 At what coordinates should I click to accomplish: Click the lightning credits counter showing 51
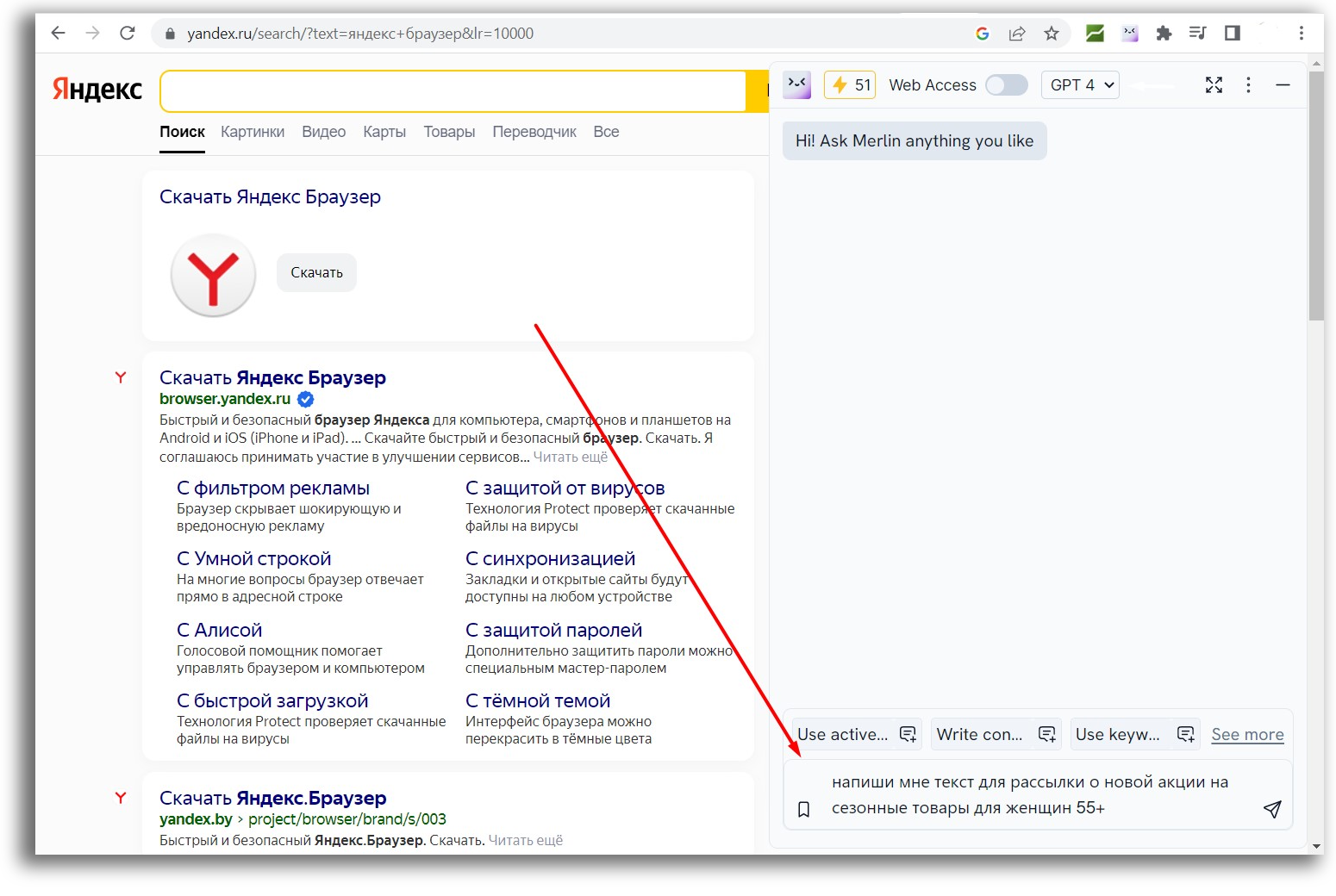click(850, 84)
